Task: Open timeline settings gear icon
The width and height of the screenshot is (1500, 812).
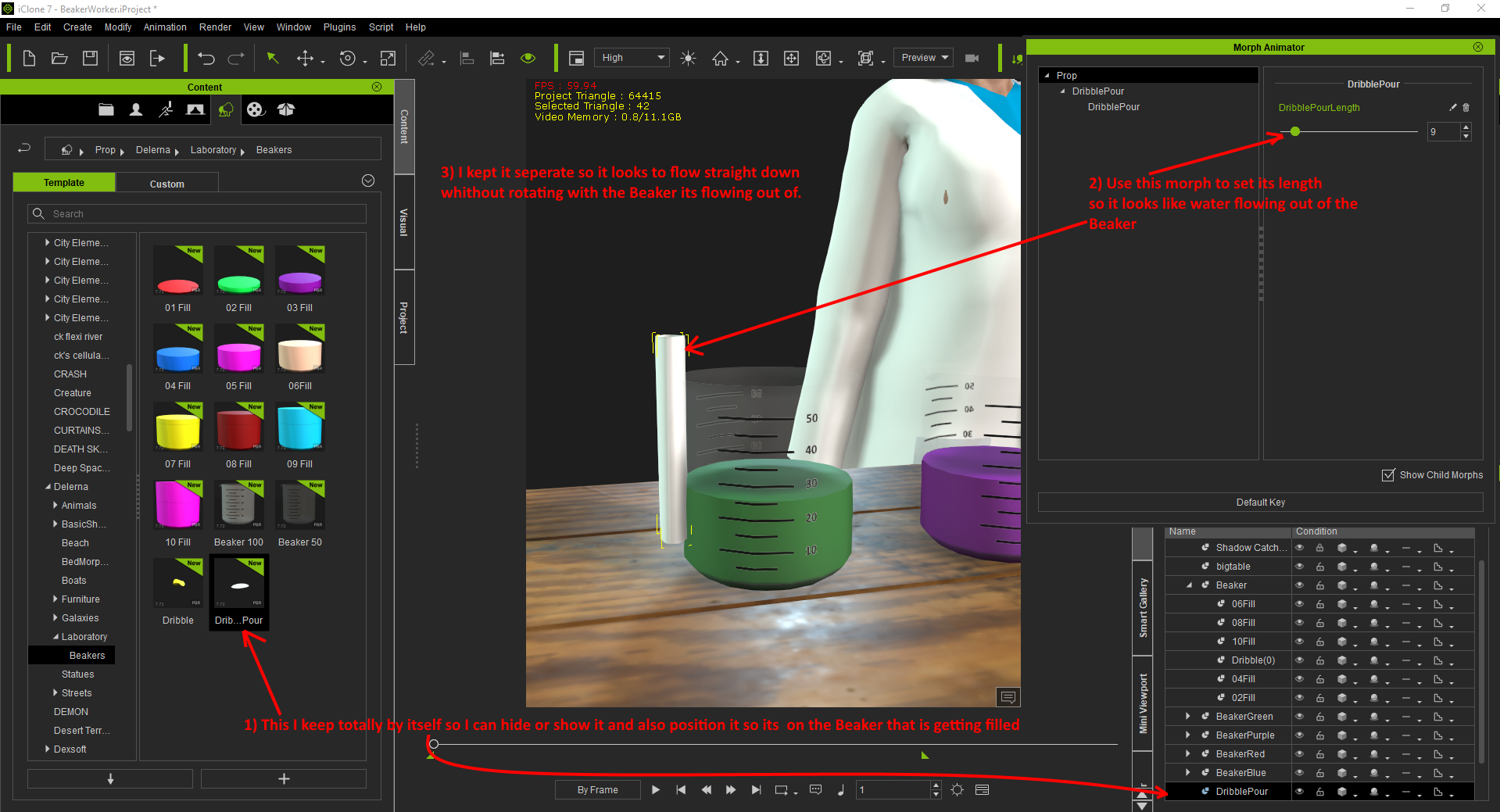Action: (958, 790)
